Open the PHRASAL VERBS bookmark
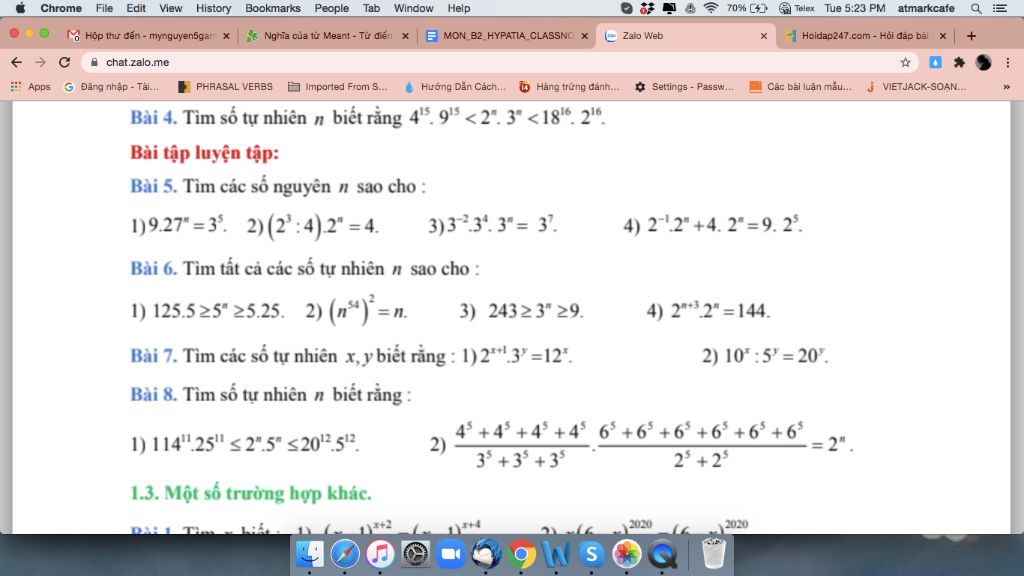This screenshot has width=1024, height=576. [x=226, y=87]
